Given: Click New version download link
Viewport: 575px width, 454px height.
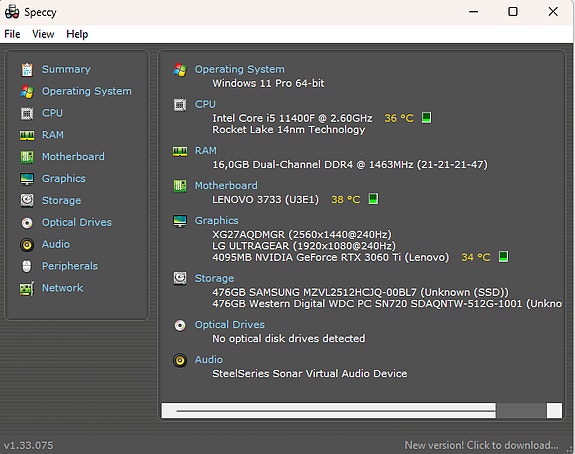Looking at the screenshot, I should 481,445.
